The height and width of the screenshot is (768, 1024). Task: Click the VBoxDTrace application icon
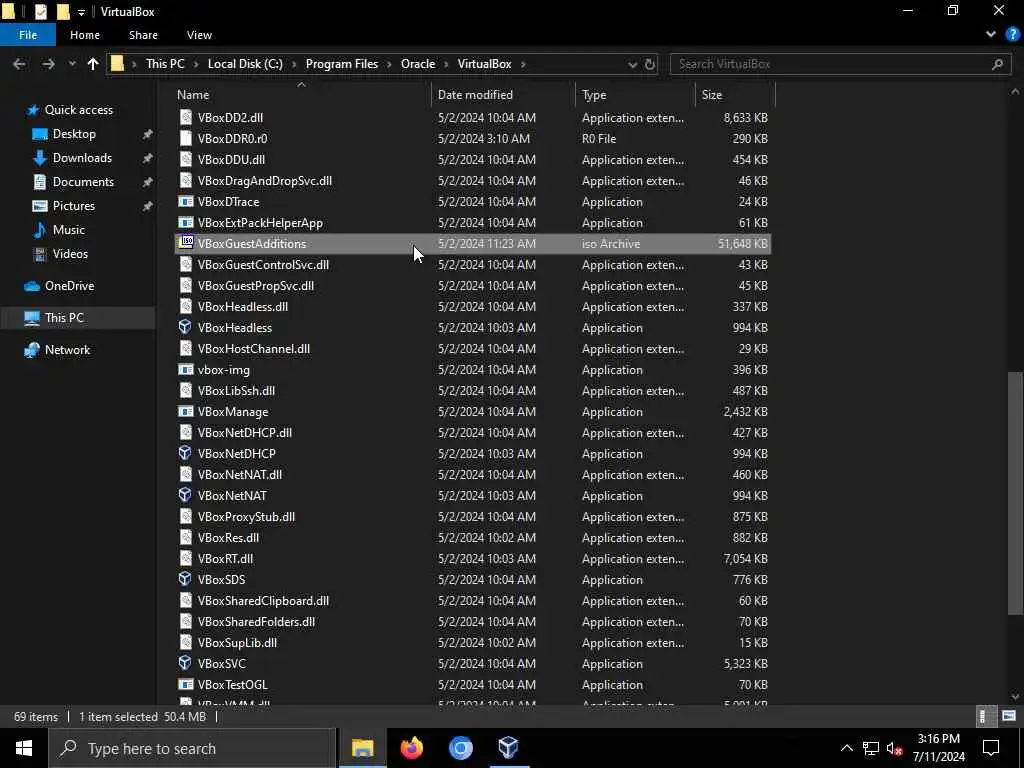(186, 201)
